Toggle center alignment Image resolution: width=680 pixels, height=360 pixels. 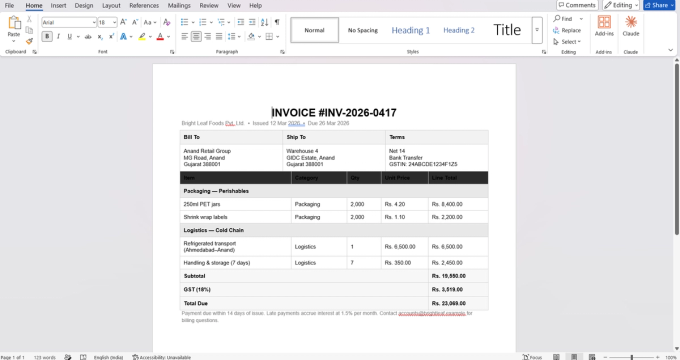point(196,37)
